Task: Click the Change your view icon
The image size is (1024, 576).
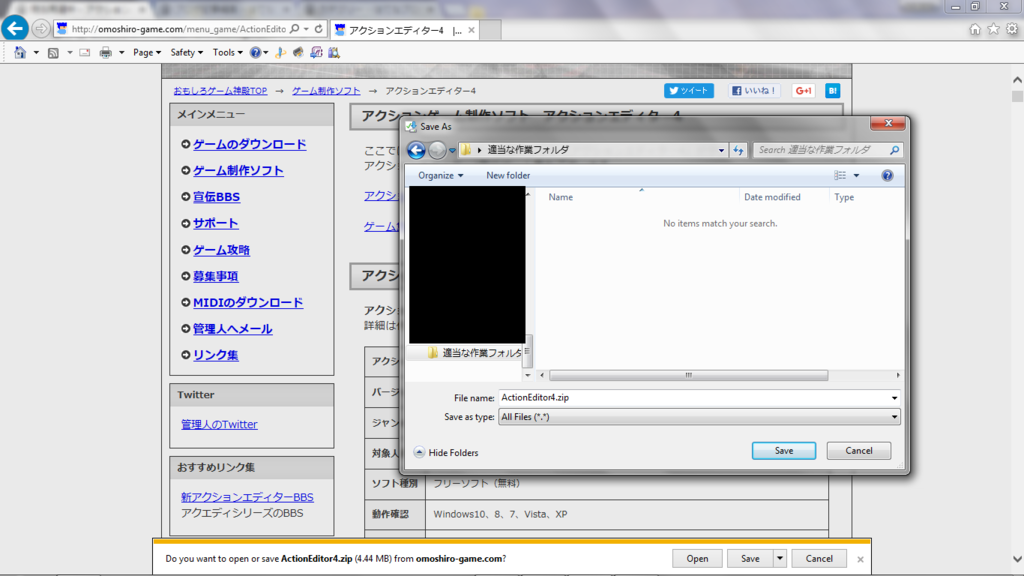Action: point(839,175)
